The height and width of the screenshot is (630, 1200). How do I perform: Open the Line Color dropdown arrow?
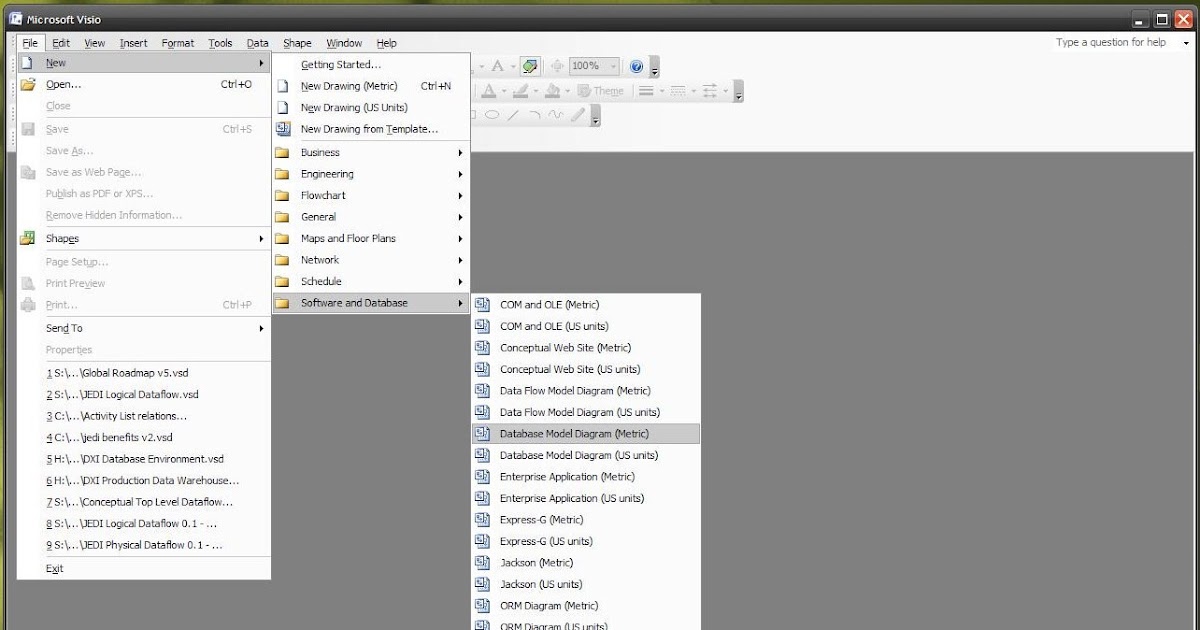coord(536,91)
